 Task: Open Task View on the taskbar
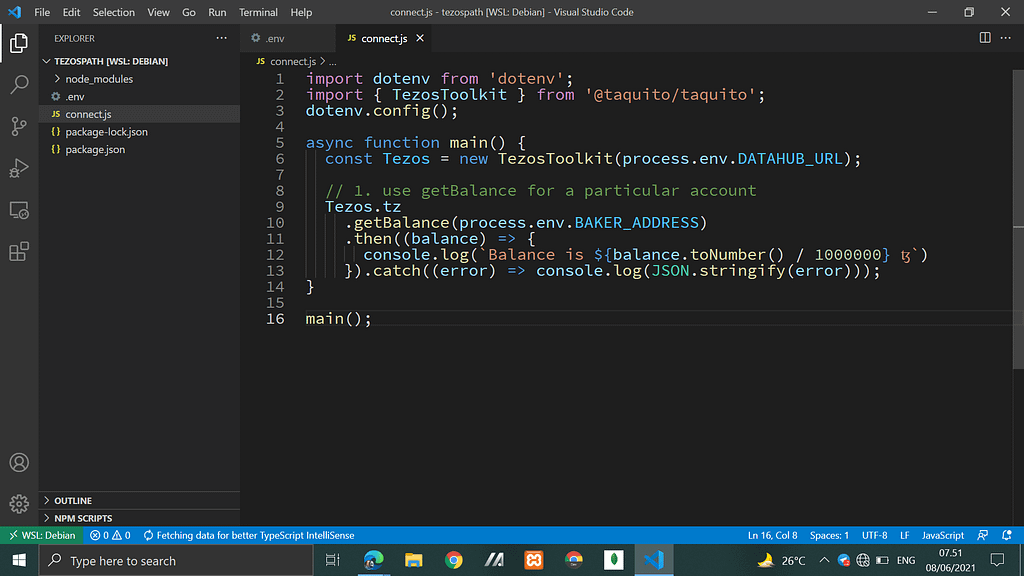point(332,560)
